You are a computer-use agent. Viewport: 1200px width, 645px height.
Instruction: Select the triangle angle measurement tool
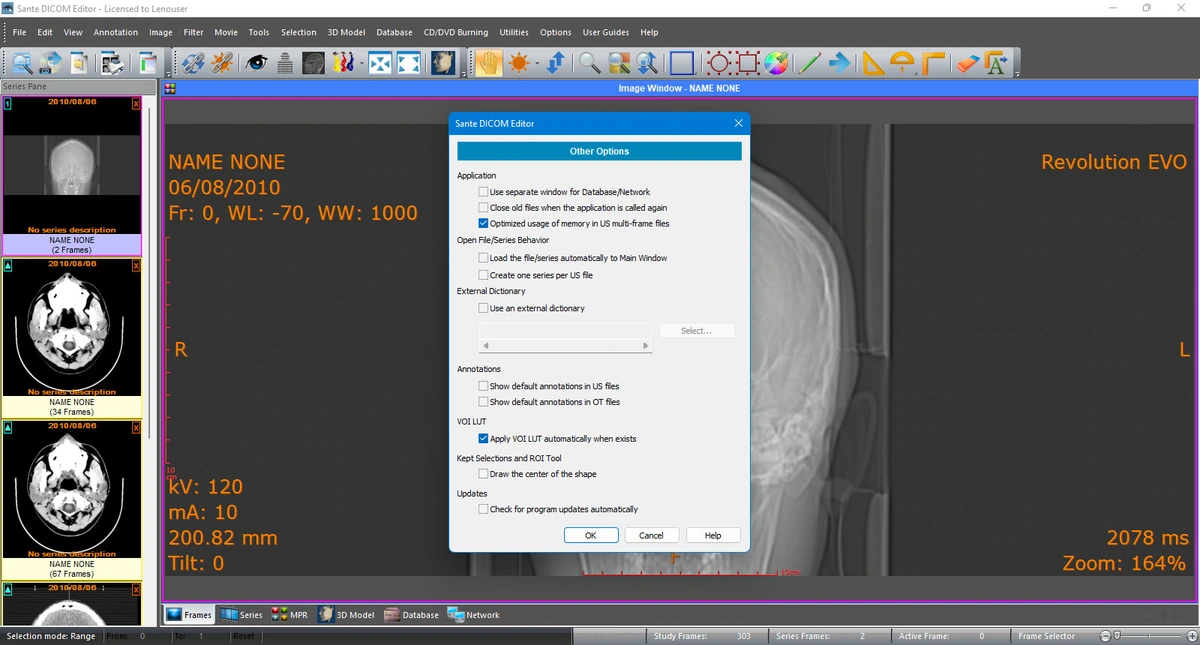873,63
